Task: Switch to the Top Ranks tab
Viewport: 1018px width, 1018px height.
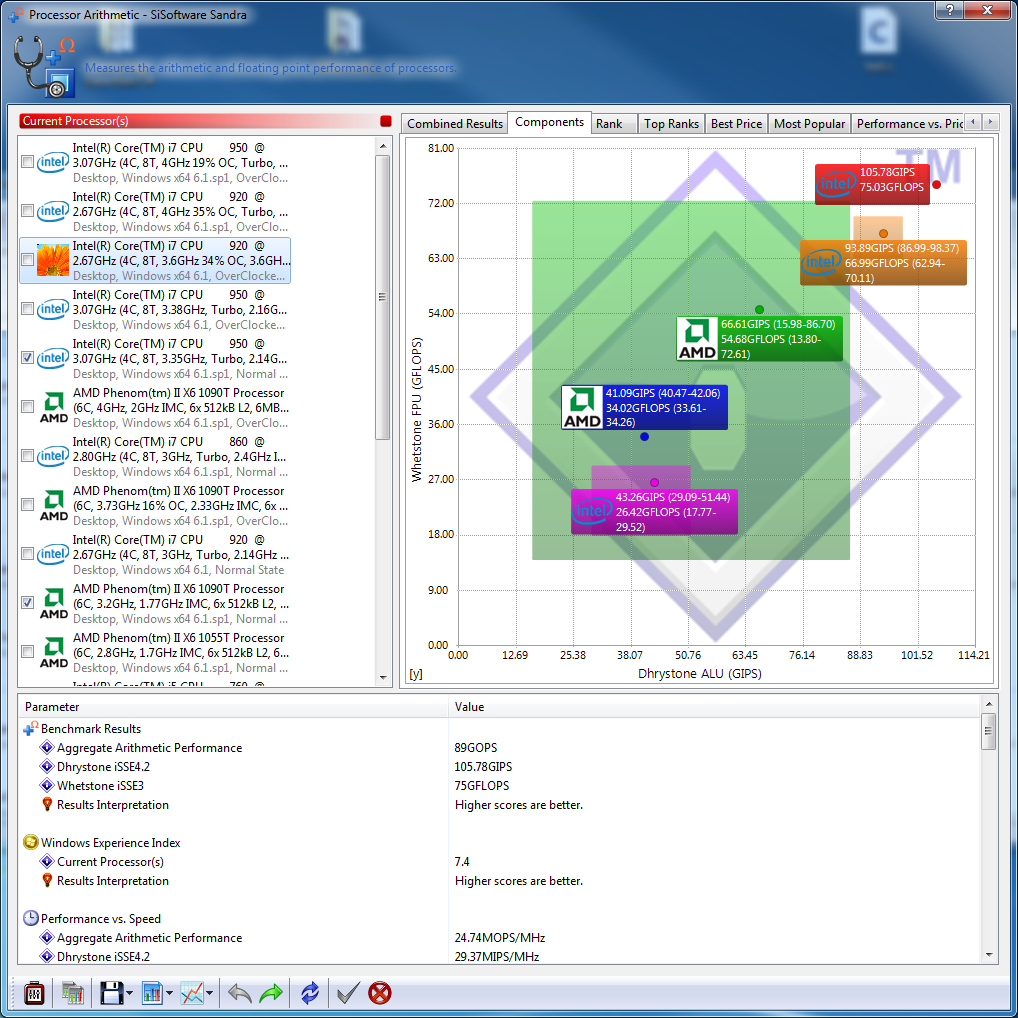Action: click(x=671, y=123)
